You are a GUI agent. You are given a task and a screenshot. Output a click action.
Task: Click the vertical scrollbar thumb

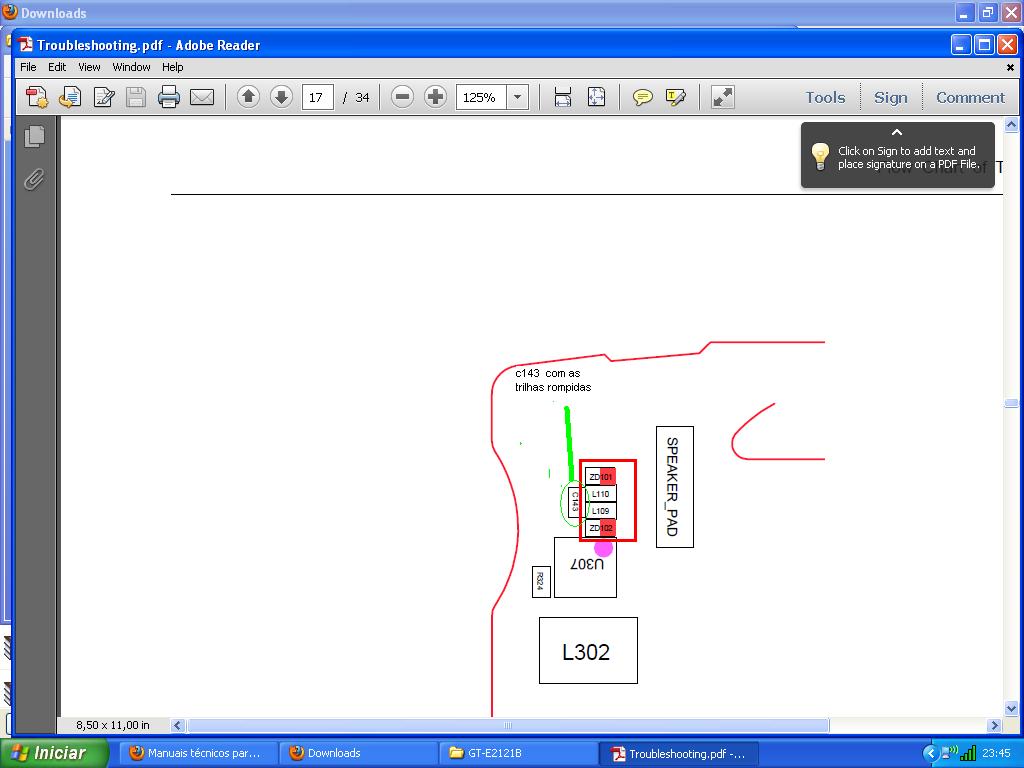click(1011, 403)
